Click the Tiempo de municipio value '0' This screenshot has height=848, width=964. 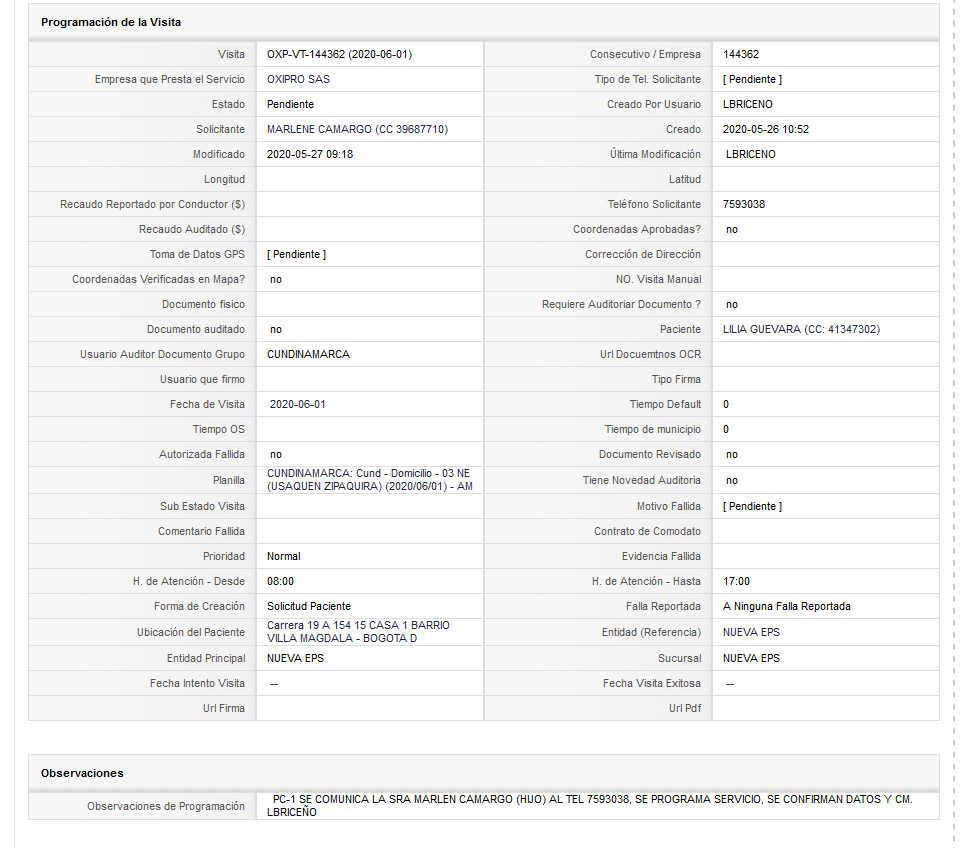pos(726,429)
